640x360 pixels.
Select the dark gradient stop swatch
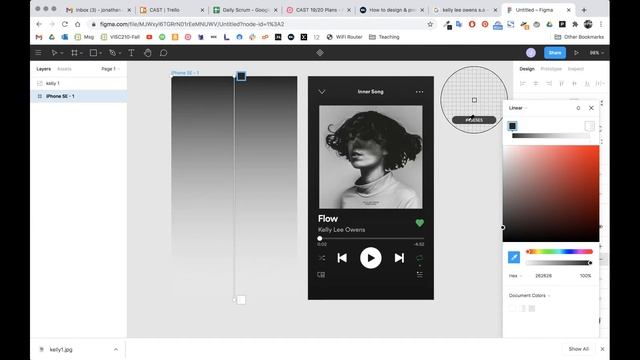click(512, 126)
